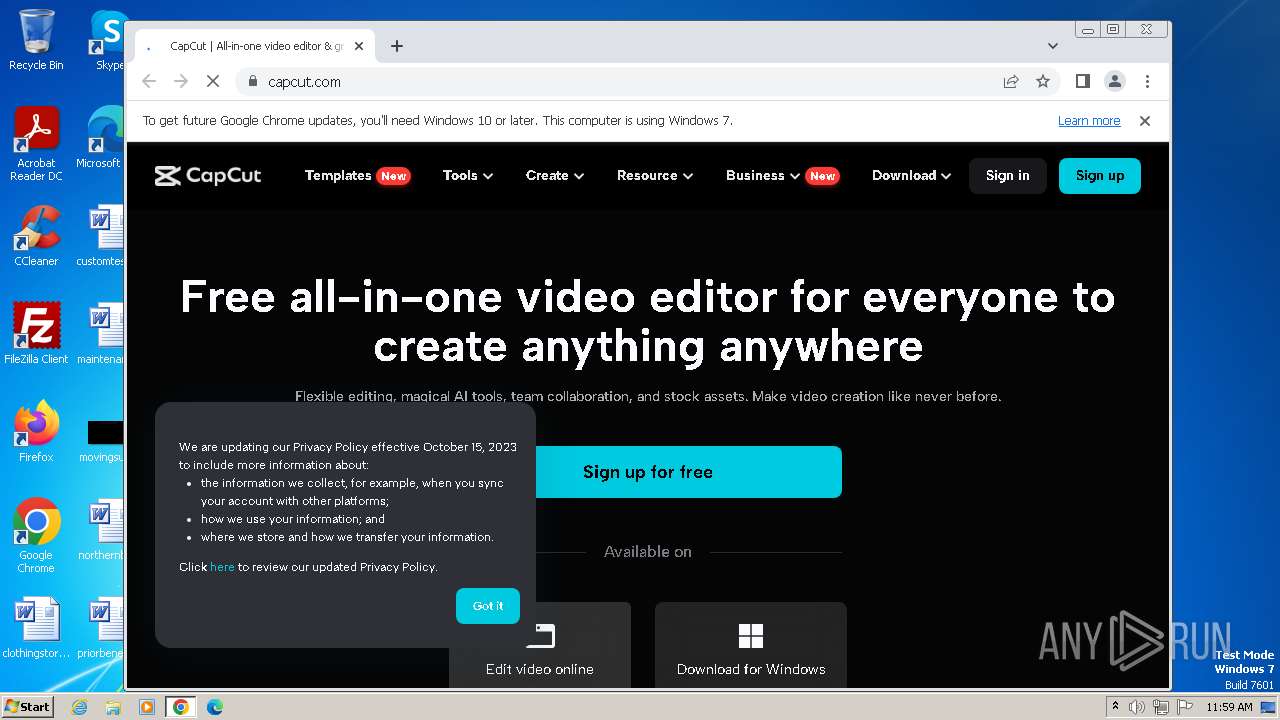Toggle the Chrome side panel
Screen dimensions: 1280x720
(1082, 82)
